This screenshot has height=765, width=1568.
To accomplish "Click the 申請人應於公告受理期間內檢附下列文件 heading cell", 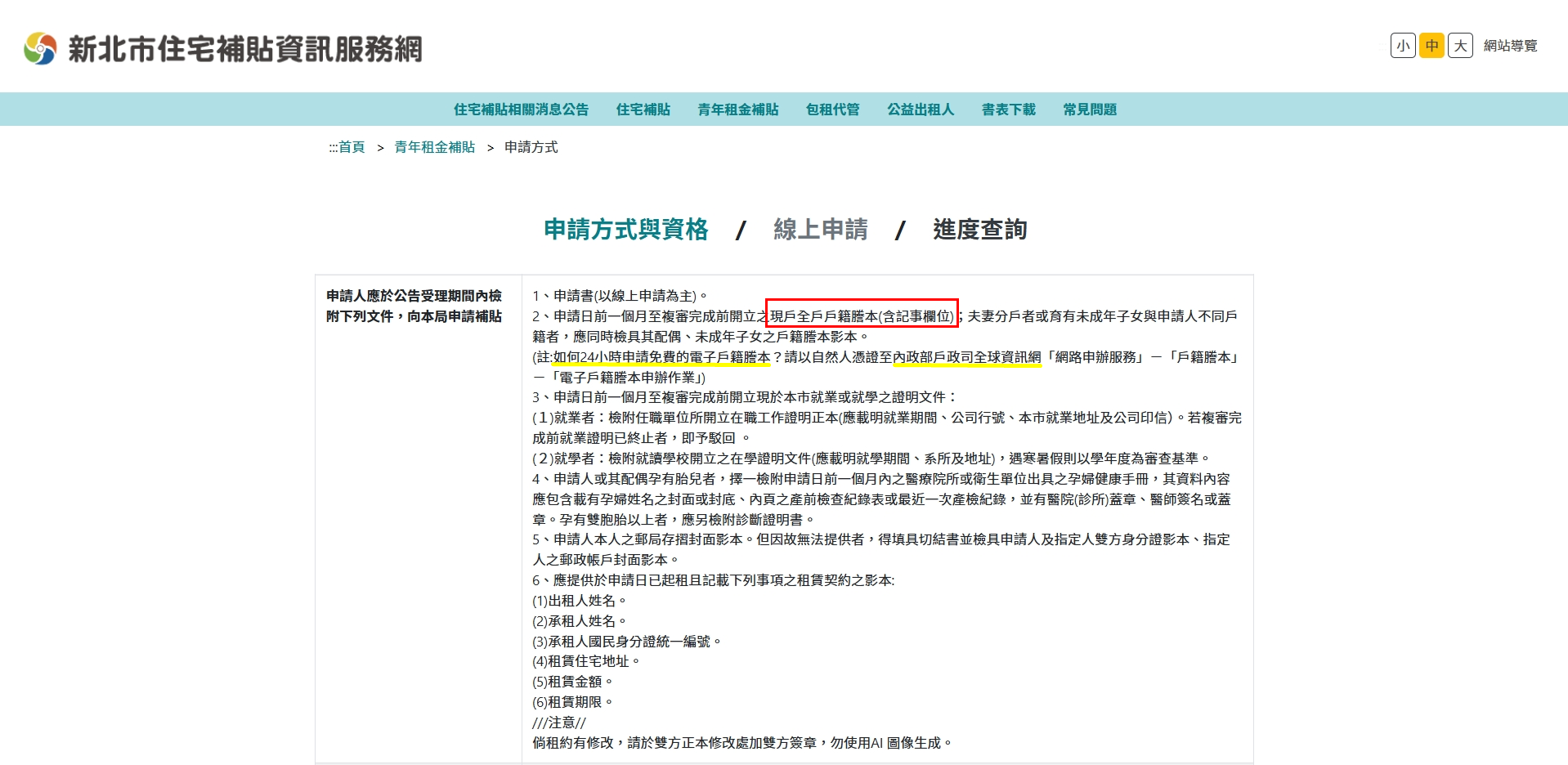I will pos(418,519).
